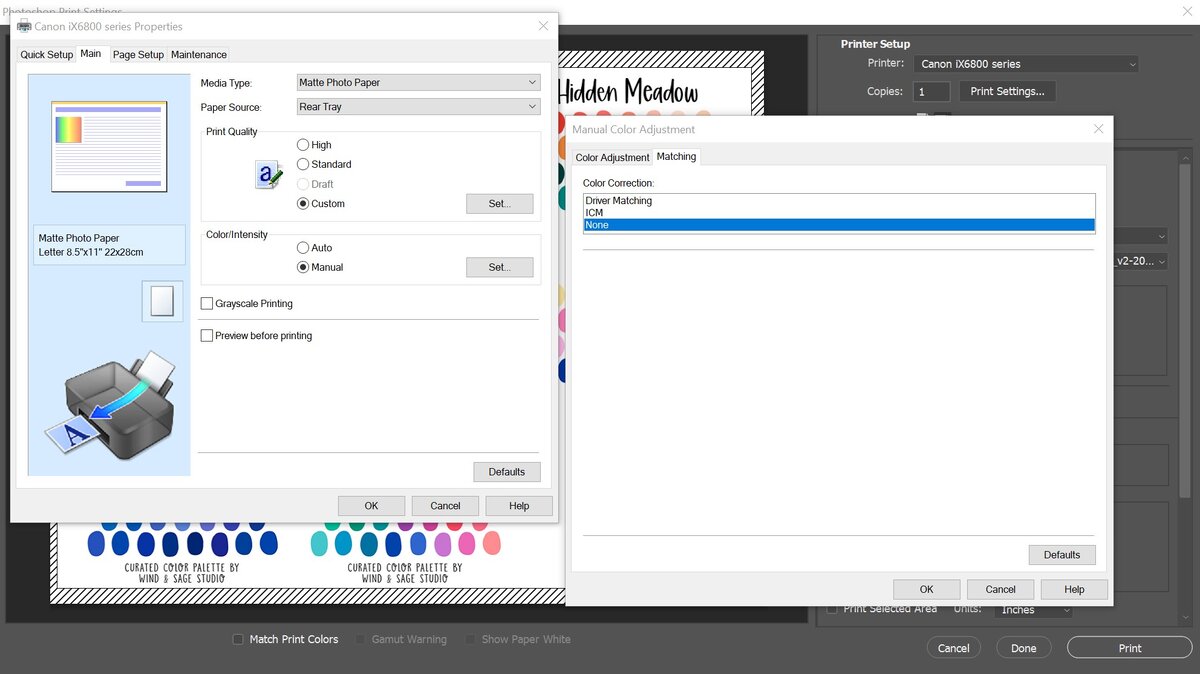Open the Color Adjustment tab
Viewport: 1200px width, 674px height.
click(612, 158)
